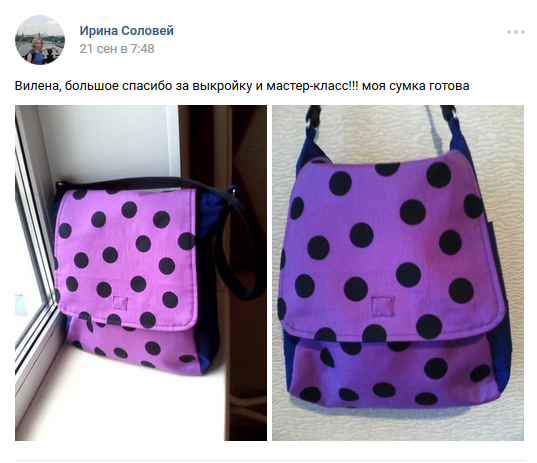The height and width of the screenshot is (463, 537).
Task: Expand the ellipsis actions dropdown of the post
Action: click(x=516, y=32)
